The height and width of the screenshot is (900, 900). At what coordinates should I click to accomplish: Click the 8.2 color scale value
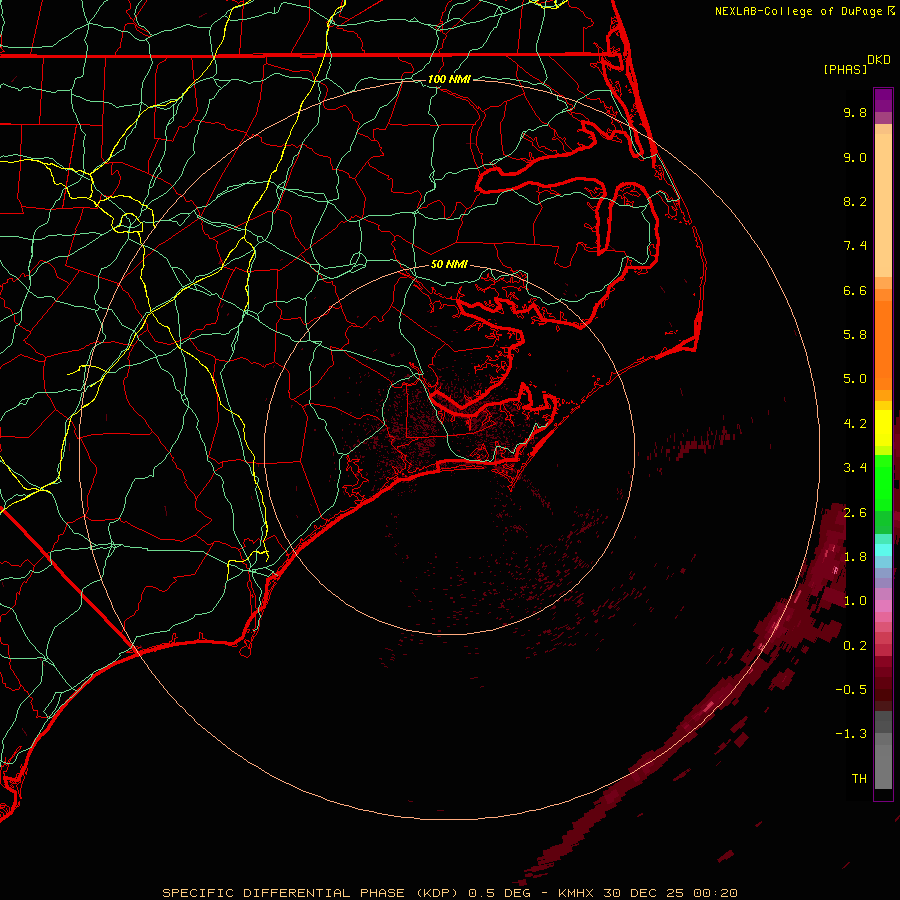tap(855, 201)
